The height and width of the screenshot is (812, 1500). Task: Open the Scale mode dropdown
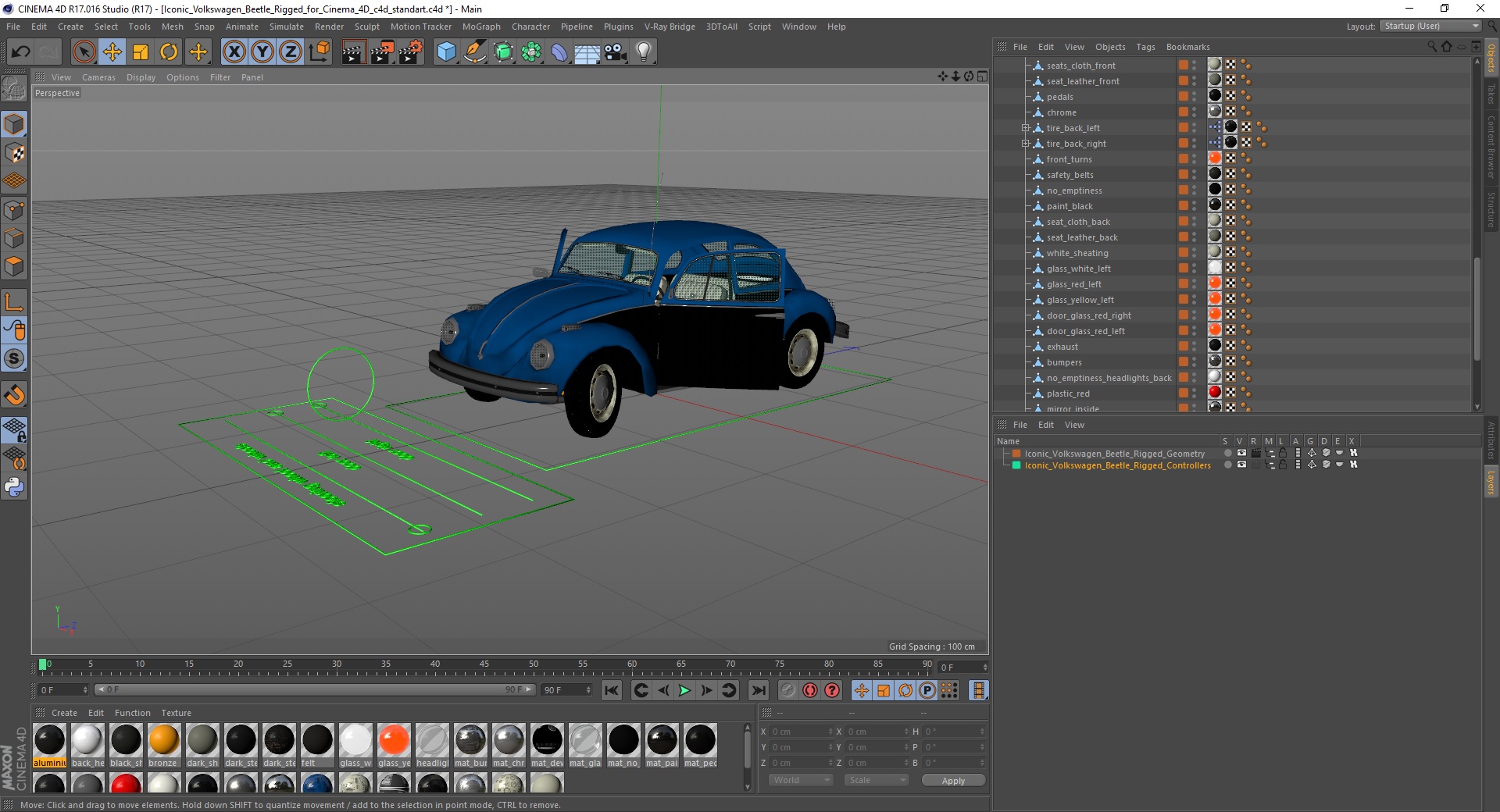point(877,780)
